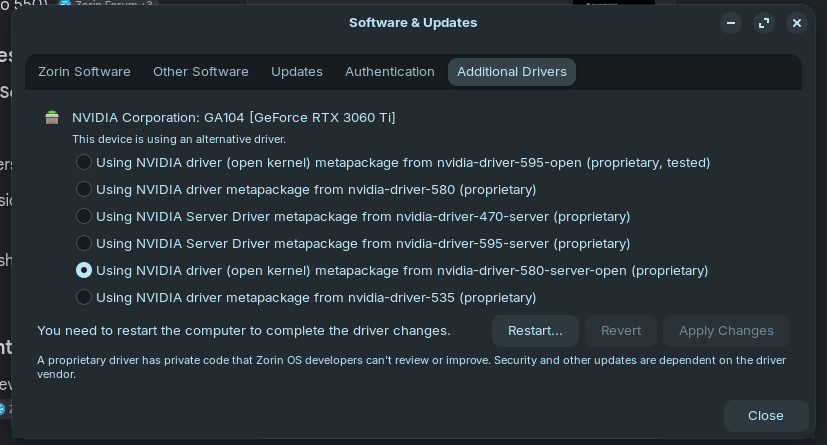Select the nvidia-driver-580 proprietary option

pos(84,189)
